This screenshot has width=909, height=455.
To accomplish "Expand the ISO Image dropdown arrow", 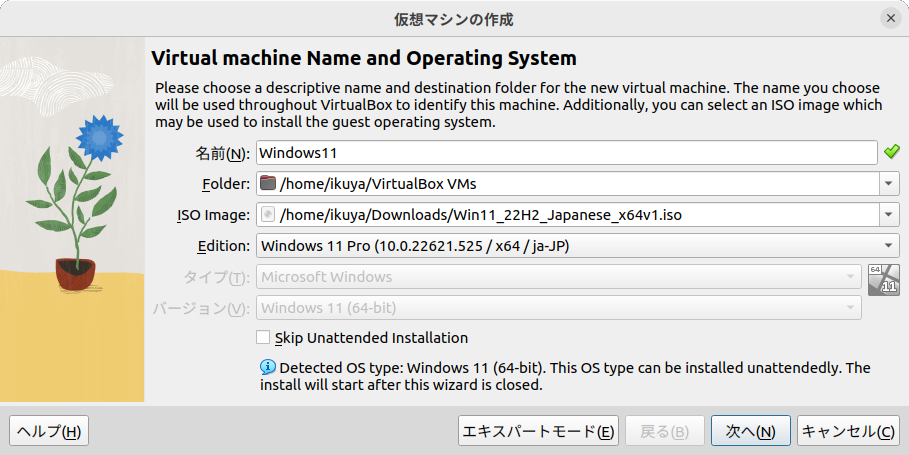I will tap(889, 215).
